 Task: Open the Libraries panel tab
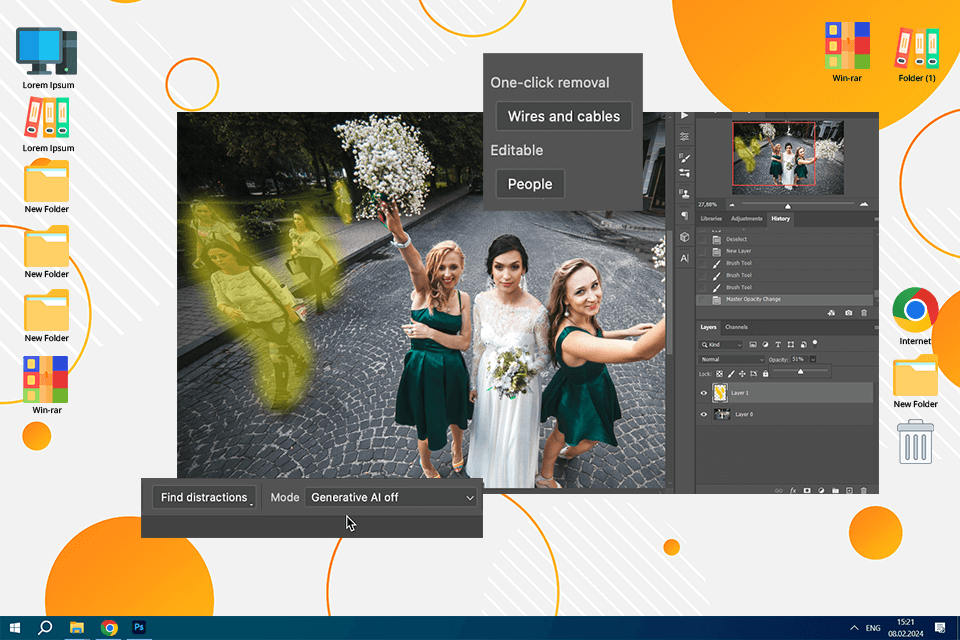click(x=711, y=218)
